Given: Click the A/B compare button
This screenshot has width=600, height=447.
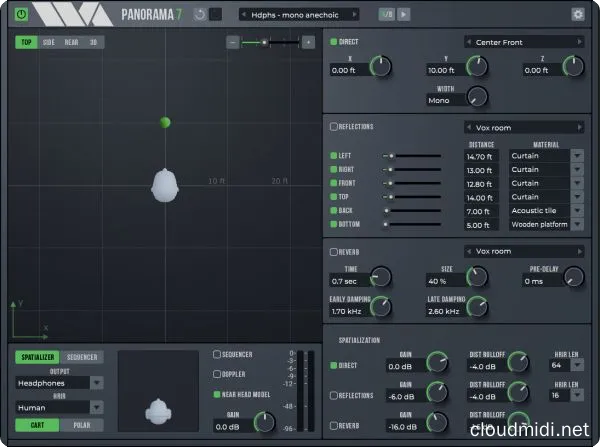Looking at the screenshot, I should [387, 15].
